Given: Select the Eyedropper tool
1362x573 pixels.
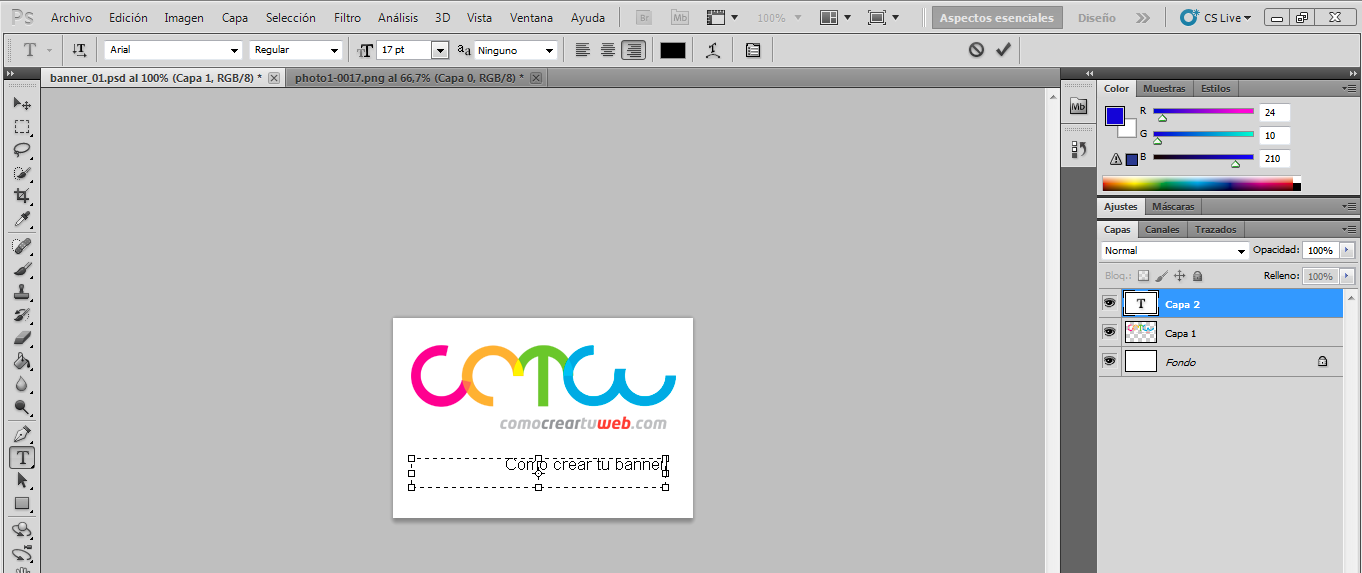Looking at the screenshot, I should pos(22,219).
